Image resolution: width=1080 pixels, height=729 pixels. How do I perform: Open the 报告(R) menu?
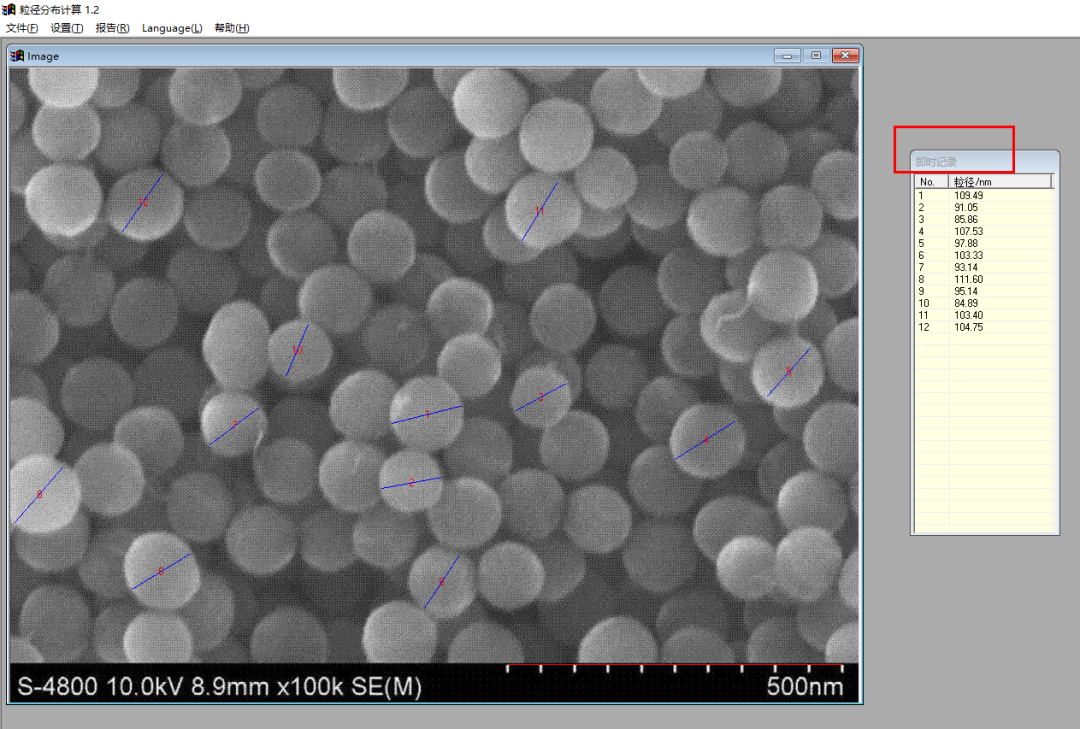(x=112, y=28)
